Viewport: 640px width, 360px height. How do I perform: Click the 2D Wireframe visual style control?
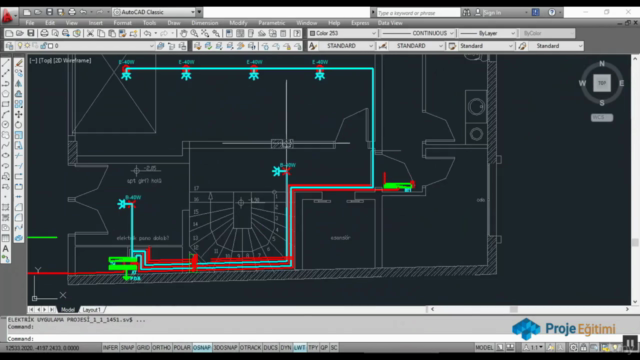click(x=73, y=60)
